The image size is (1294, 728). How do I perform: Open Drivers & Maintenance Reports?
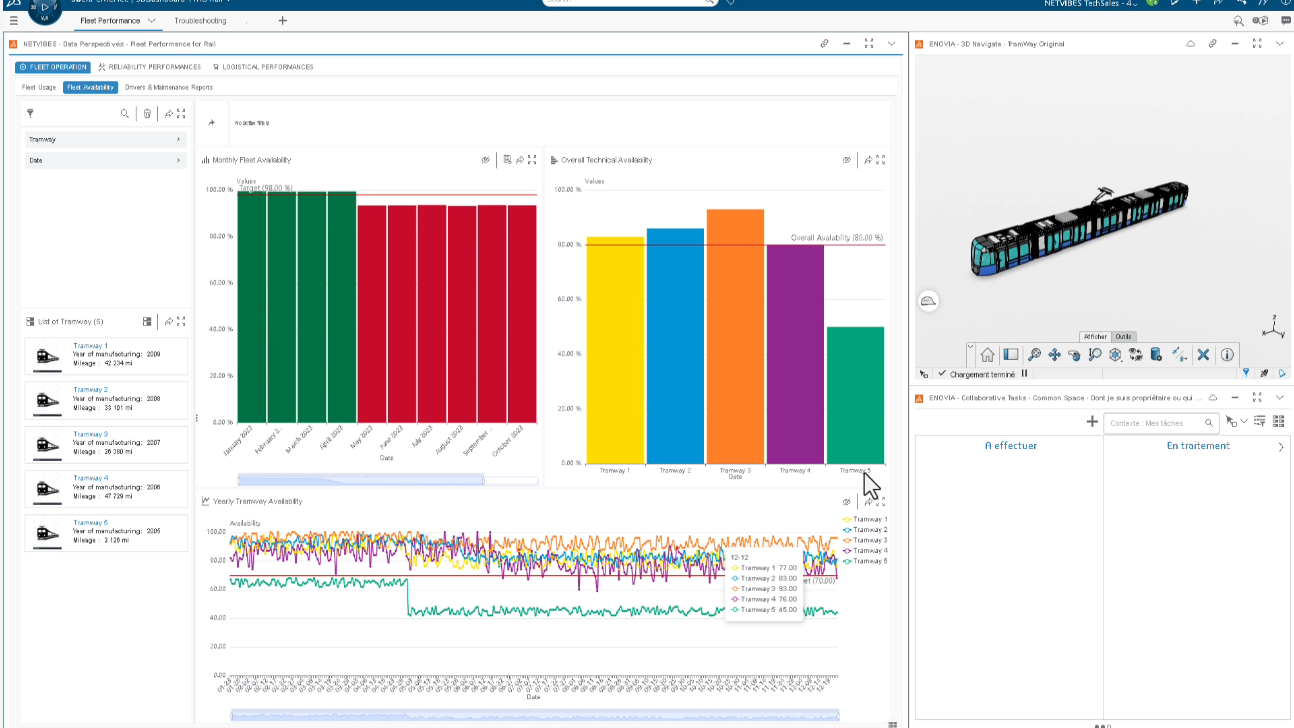click(x=168, y=87)
